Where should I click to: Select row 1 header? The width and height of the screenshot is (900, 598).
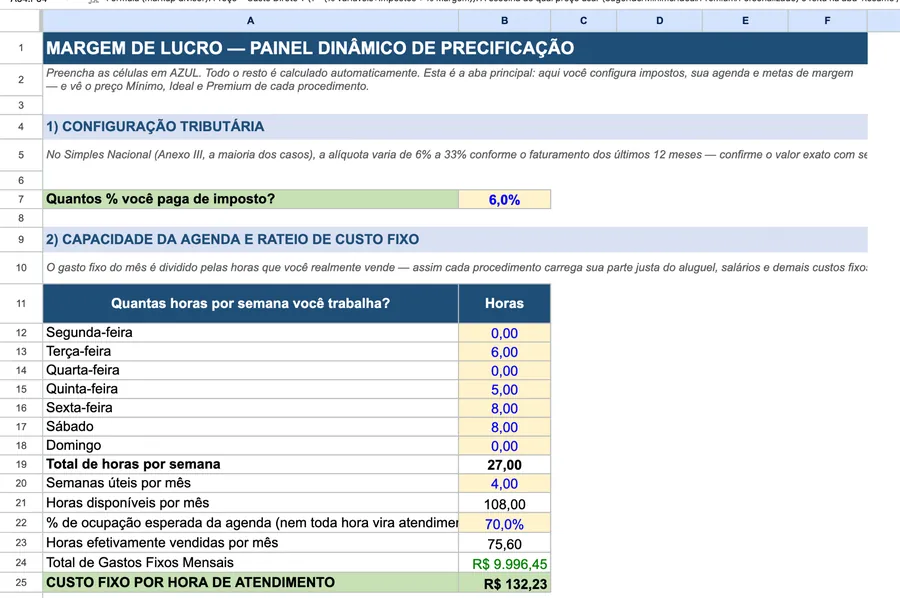pyautogui.click(x=21, y=48)
